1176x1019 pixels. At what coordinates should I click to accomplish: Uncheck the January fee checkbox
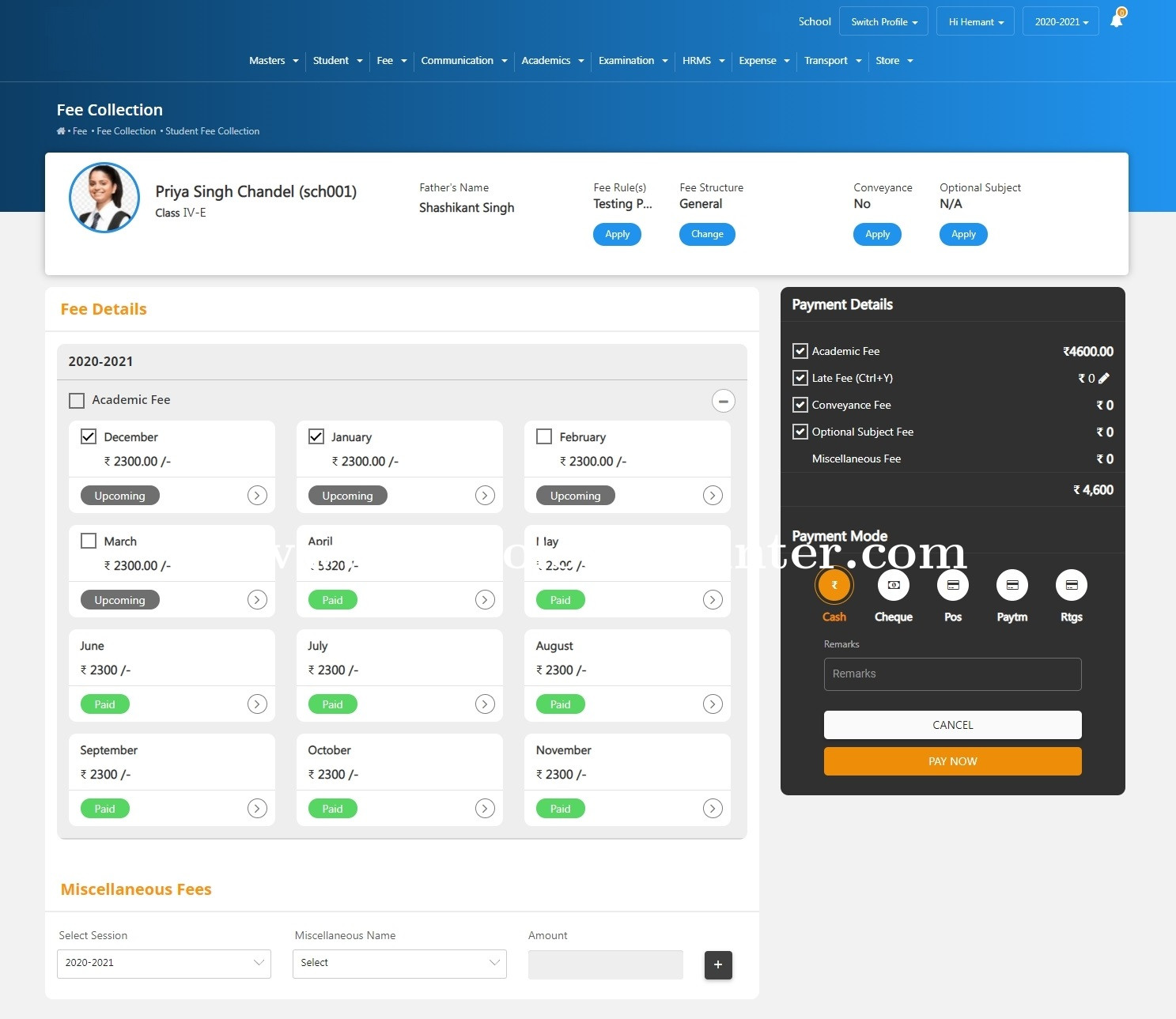tap(316, 436)
